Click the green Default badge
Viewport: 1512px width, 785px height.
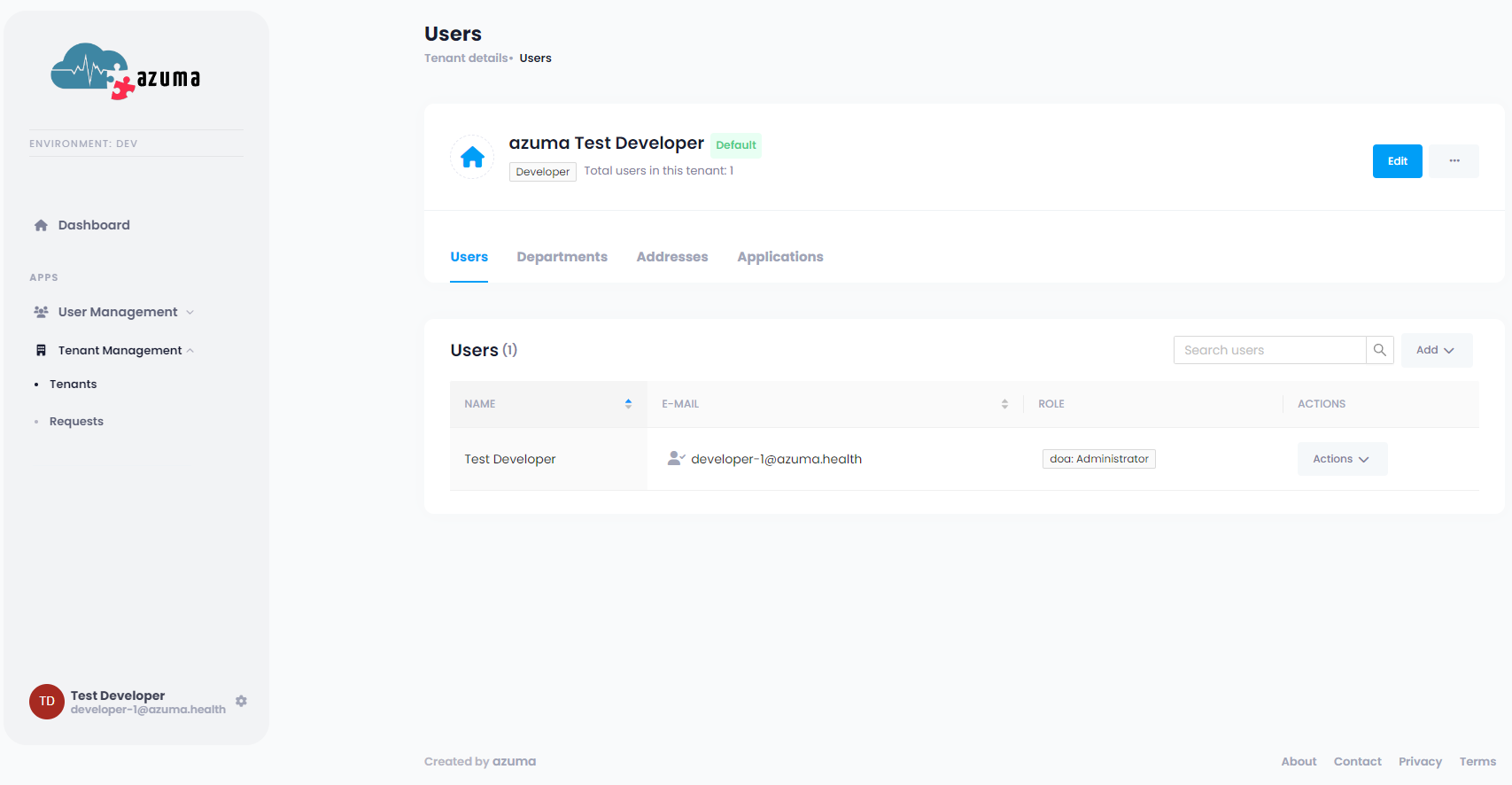(736, 145)
